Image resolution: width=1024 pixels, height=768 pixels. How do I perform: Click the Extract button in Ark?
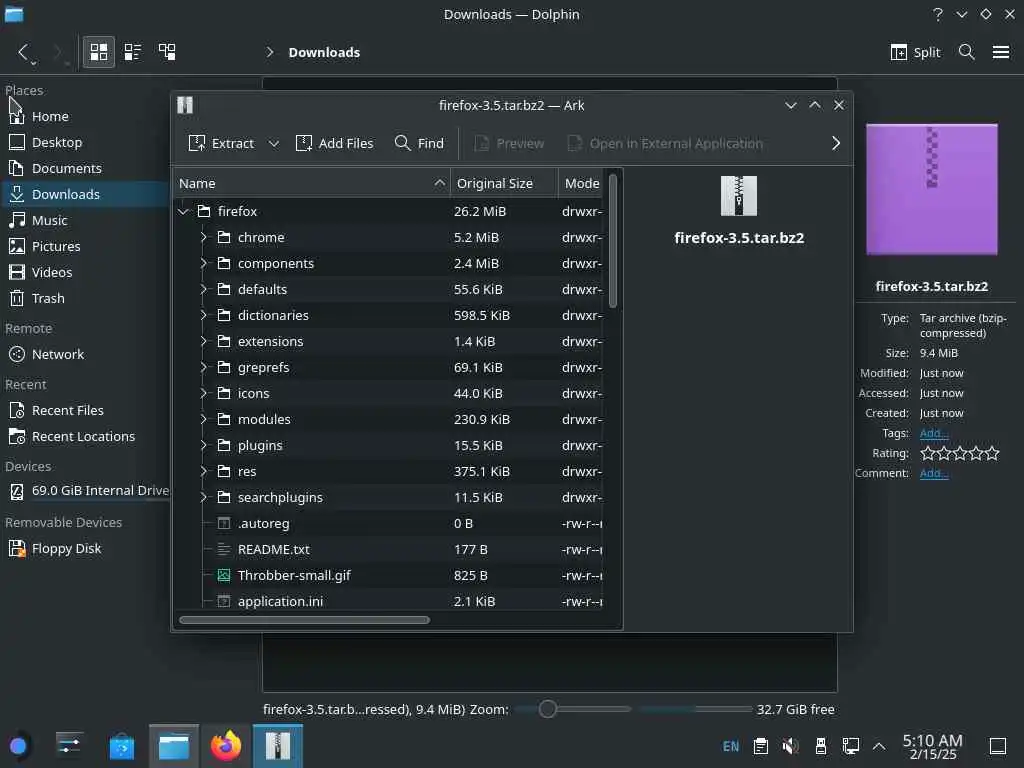point(221,143)
